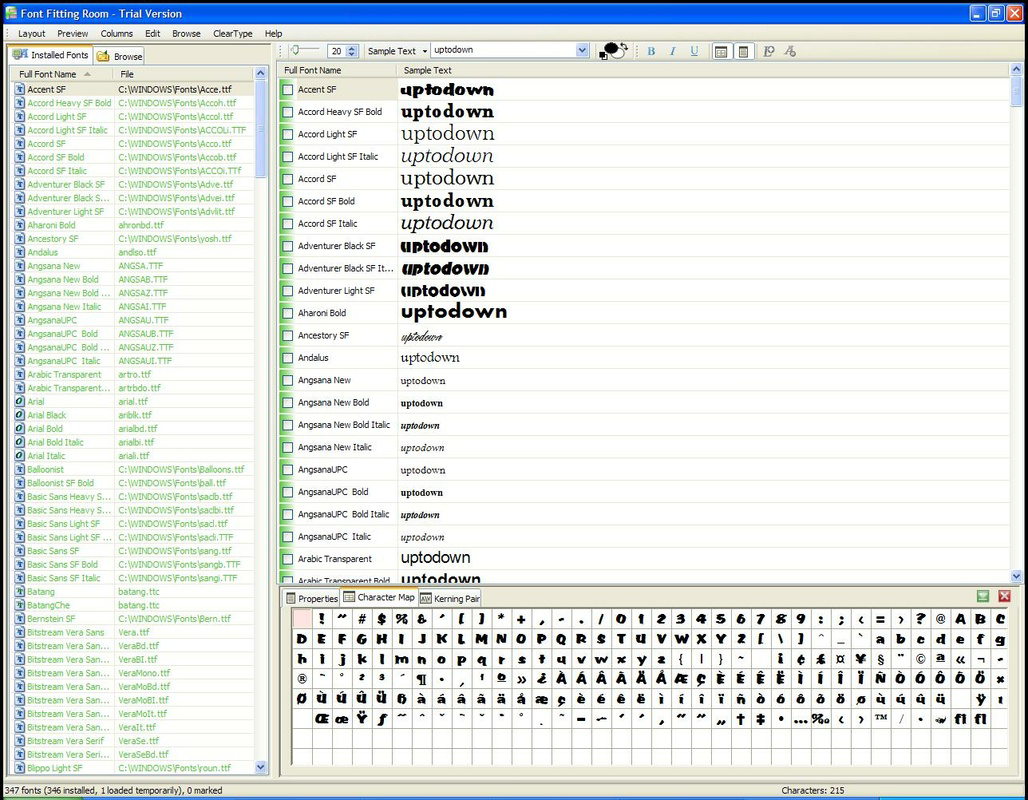The image size is (1028, 800).
Task: Click preview list scroll down arrow
Action: click(x=1016, y=576)
